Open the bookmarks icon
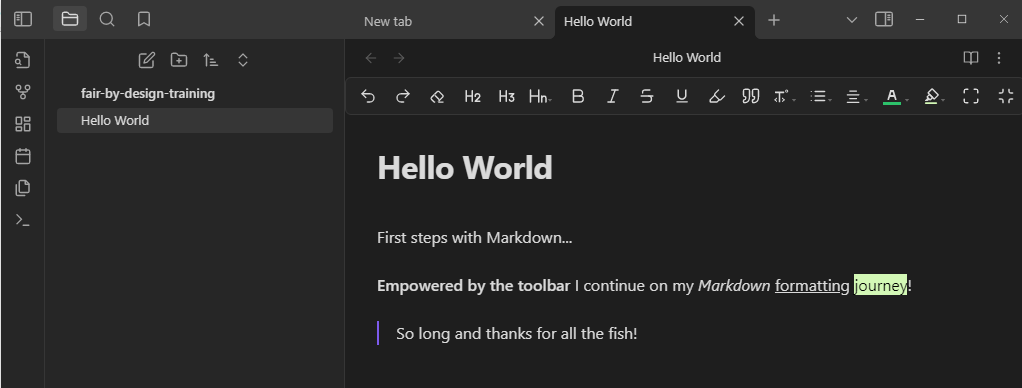 (144, 20)
